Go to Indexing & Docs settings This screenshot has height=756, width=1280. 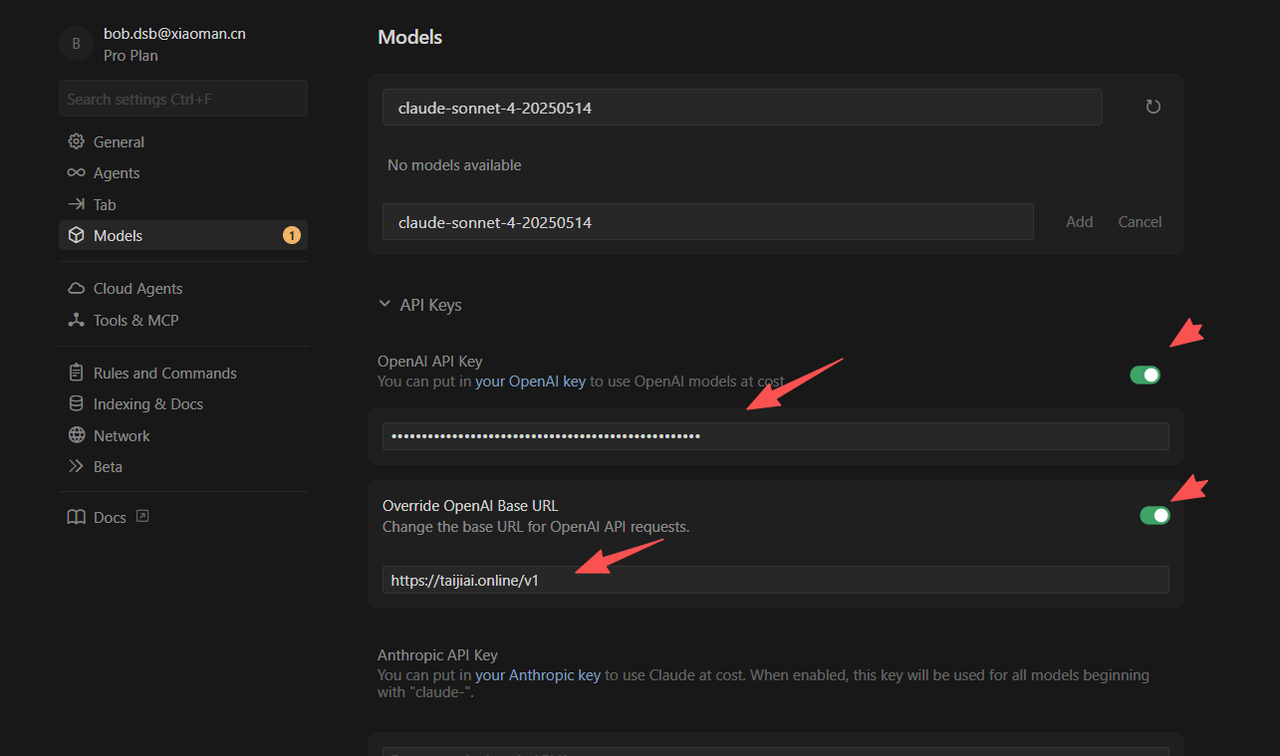183,404
